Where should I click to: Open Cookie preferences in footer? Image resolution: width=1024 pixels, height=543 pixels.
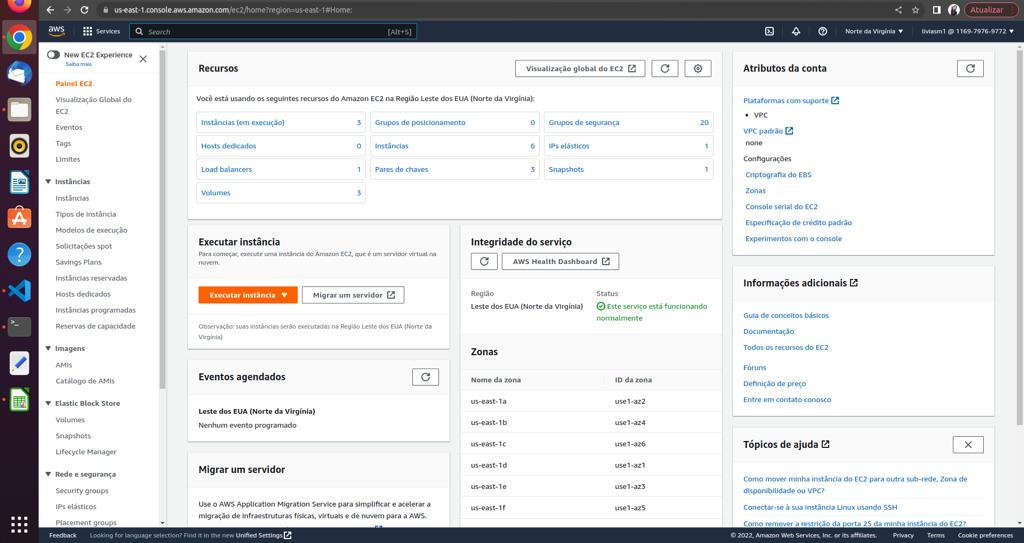985,536
